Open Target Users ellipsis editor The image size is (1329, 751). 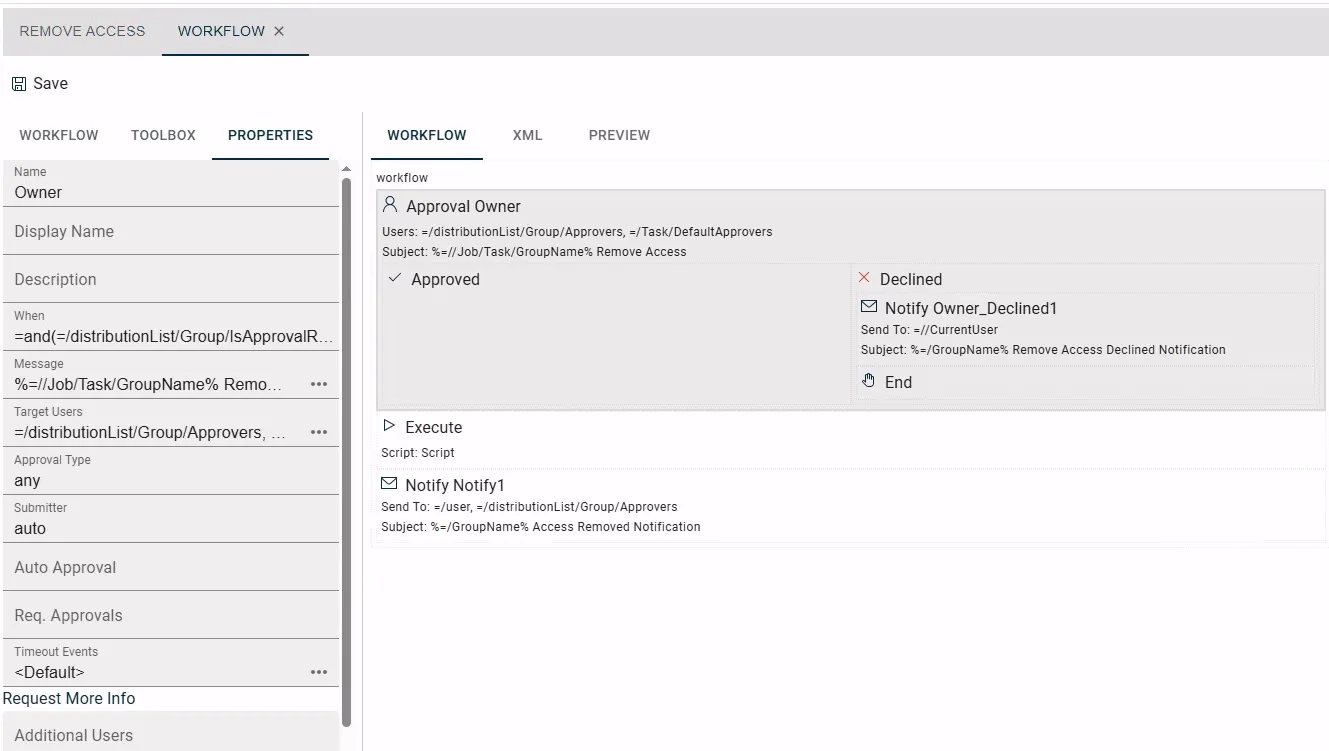coord(319,432)
